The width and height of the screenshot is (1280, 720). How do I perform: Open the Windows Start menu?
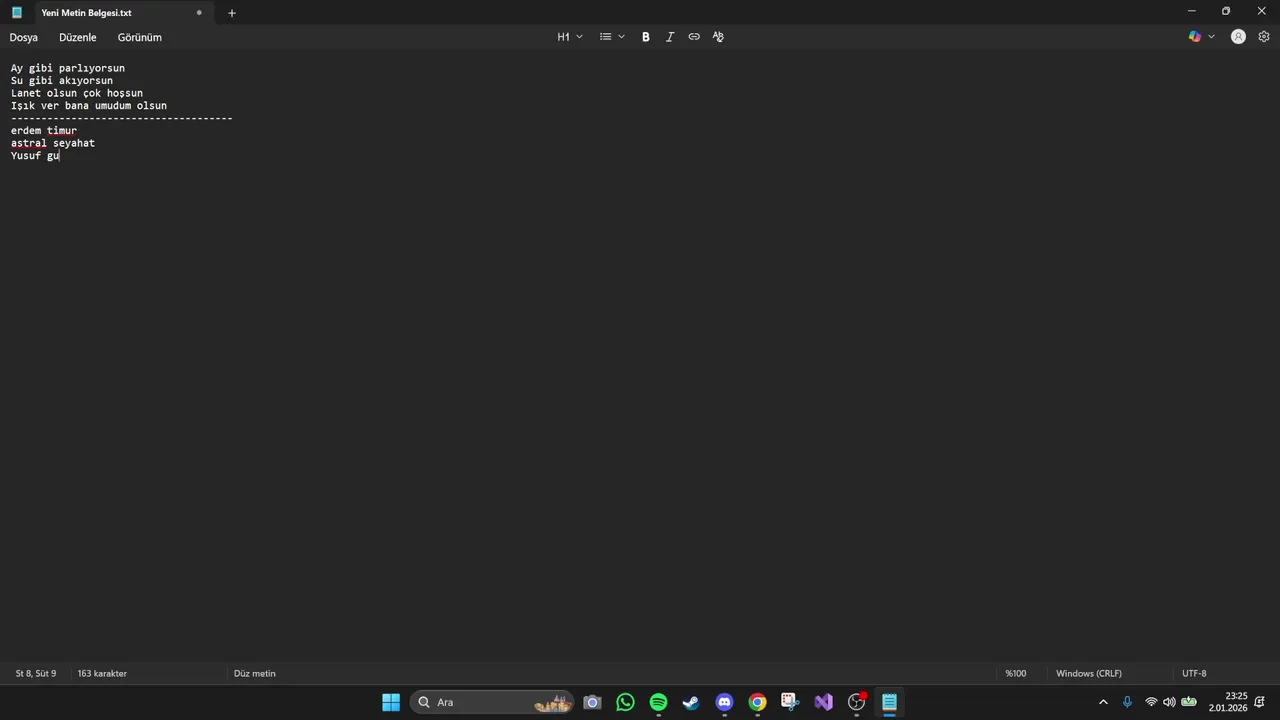point(391,702)
